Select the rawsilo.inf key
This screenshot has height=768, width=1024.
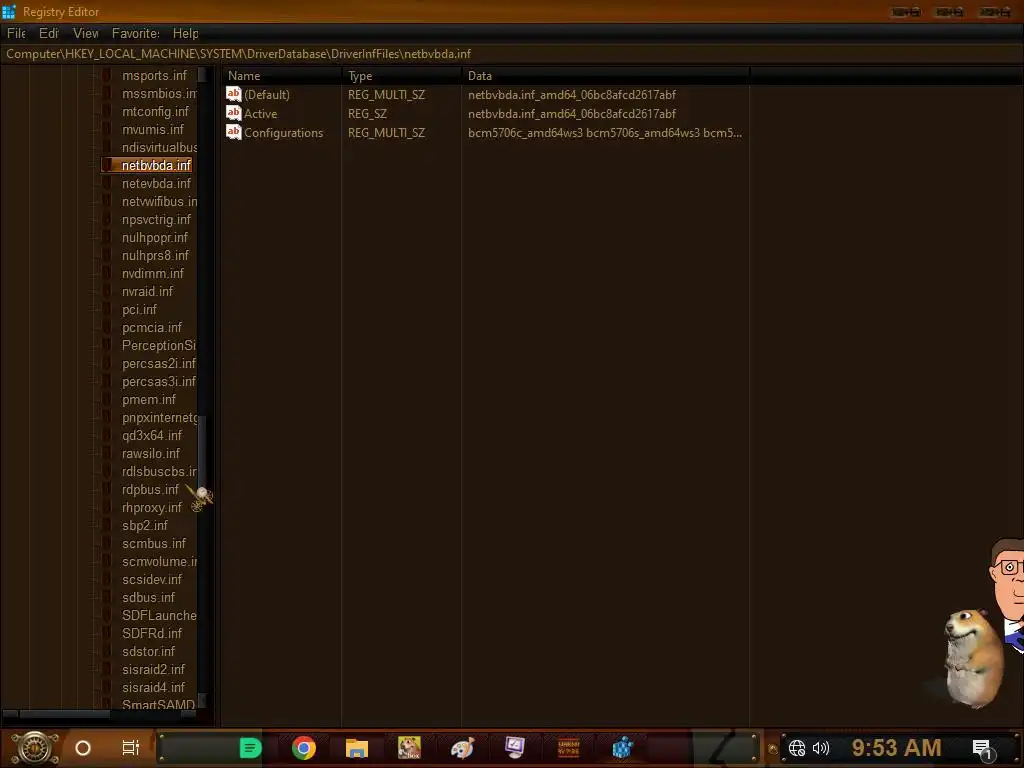point(151,453)
